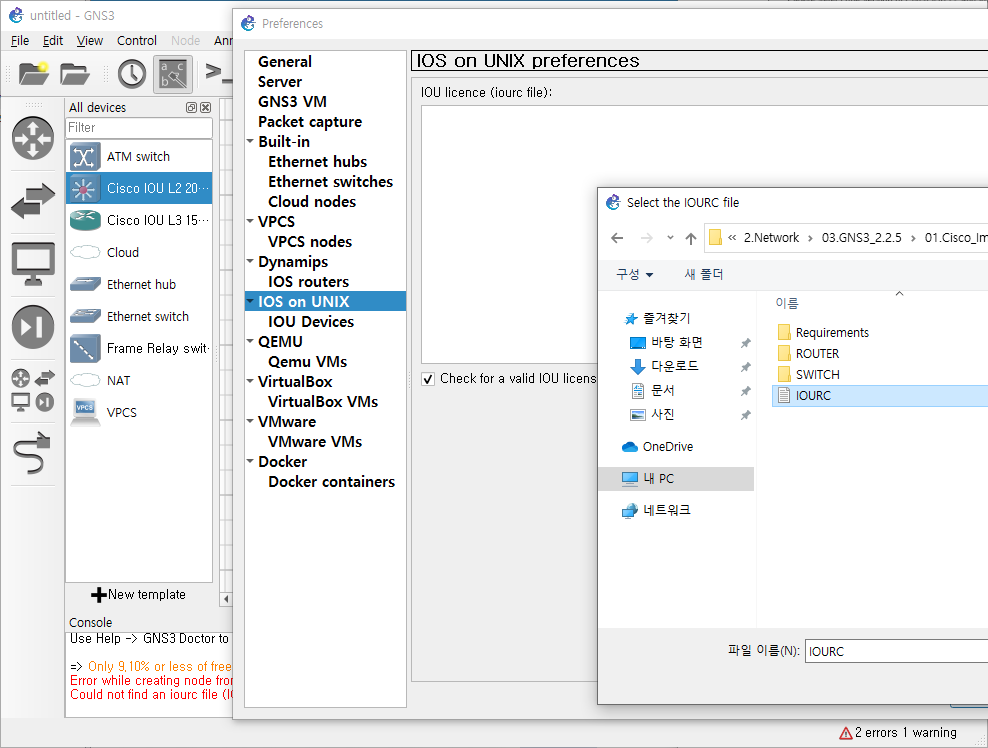Viewport: 988px width, 748px height.
Task: Go up one folder level
Action: click(x=691, y=238)
